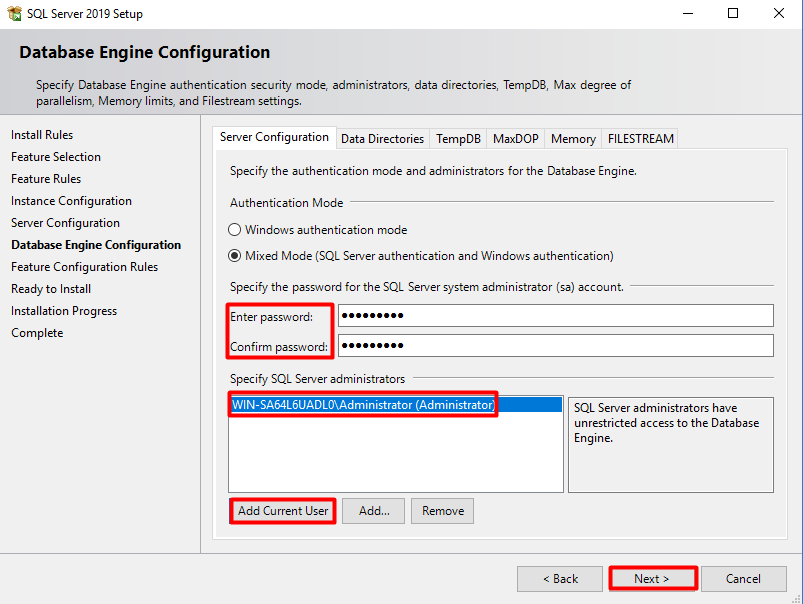Screen dimensions: 803x604
Task: Click Feature Rules step
Action: tap(46, 179)
